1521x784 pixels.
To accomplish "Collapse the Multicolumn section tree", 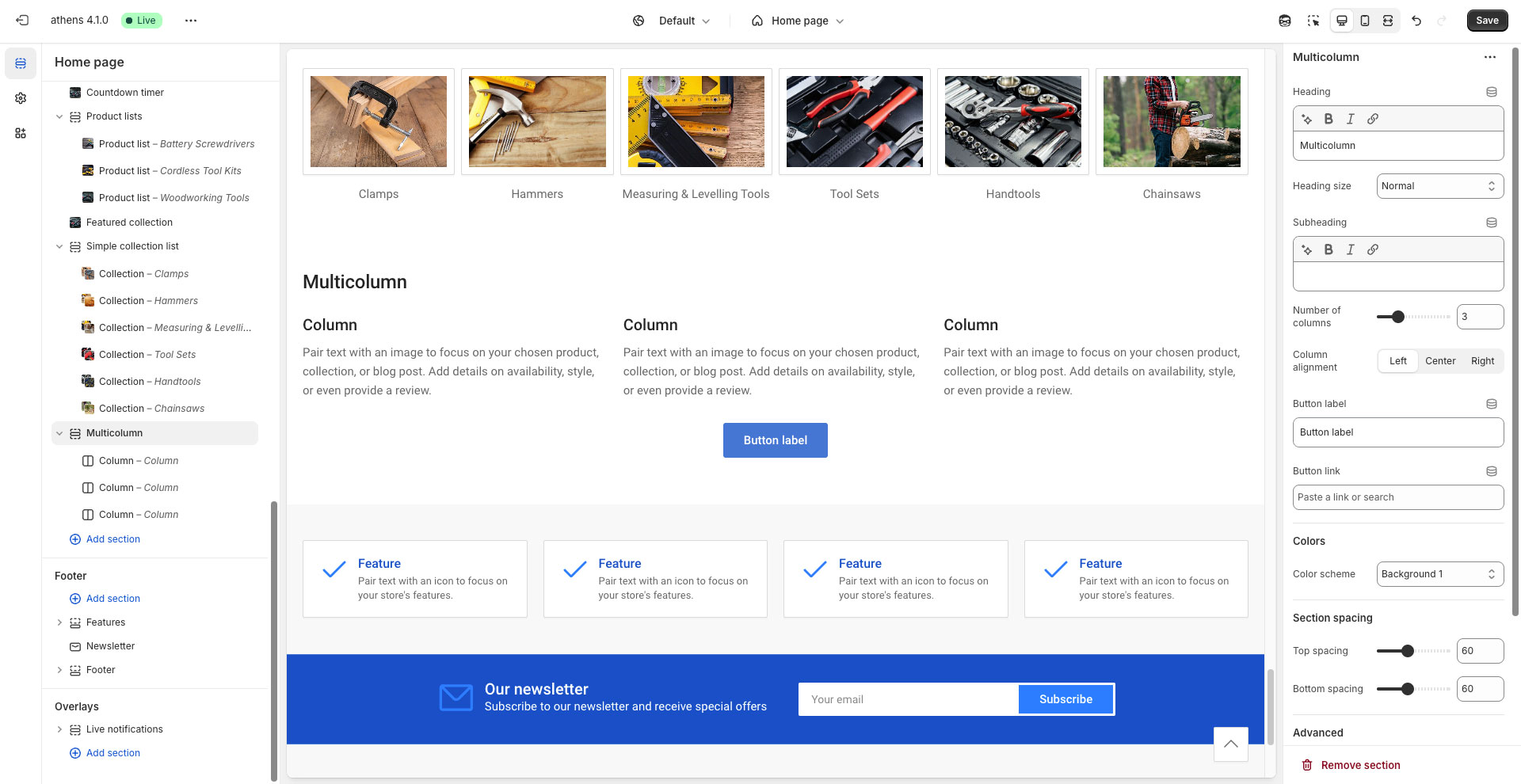I will (59, 433).
